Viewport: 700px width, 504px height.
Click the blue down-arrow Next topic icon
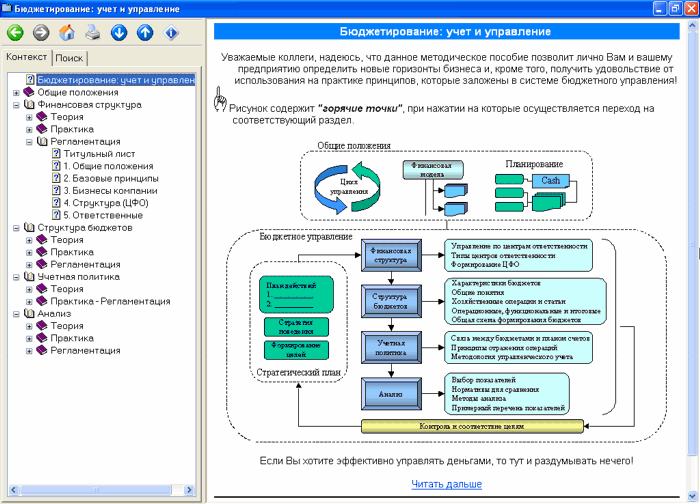[119, 33]
